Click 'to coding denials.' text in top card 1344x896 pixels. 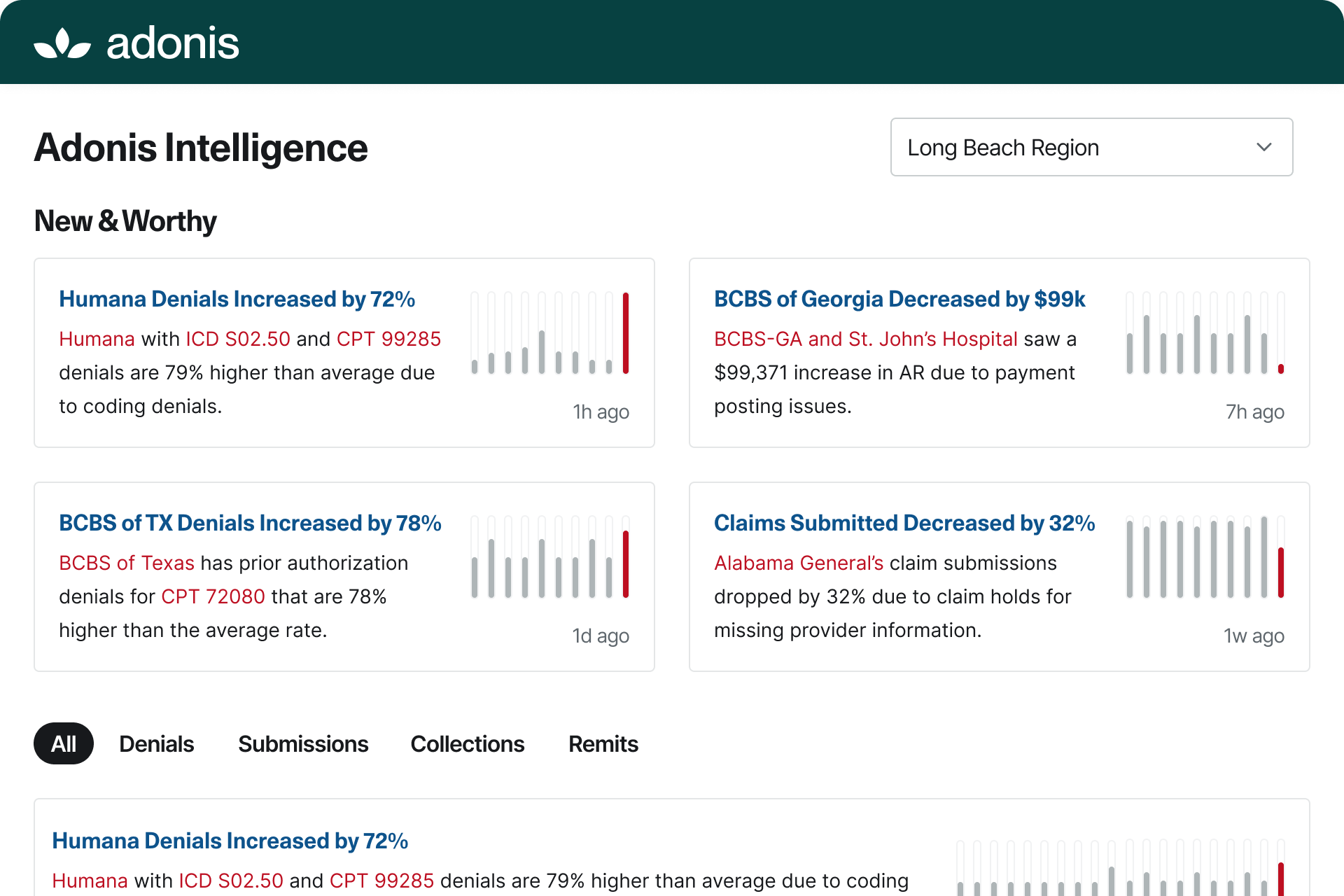click(140, 406)
